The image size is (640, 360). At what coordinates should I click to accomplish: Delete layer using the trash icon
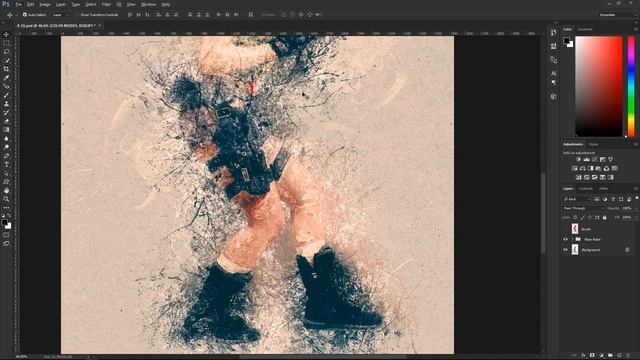click(628, 356)
